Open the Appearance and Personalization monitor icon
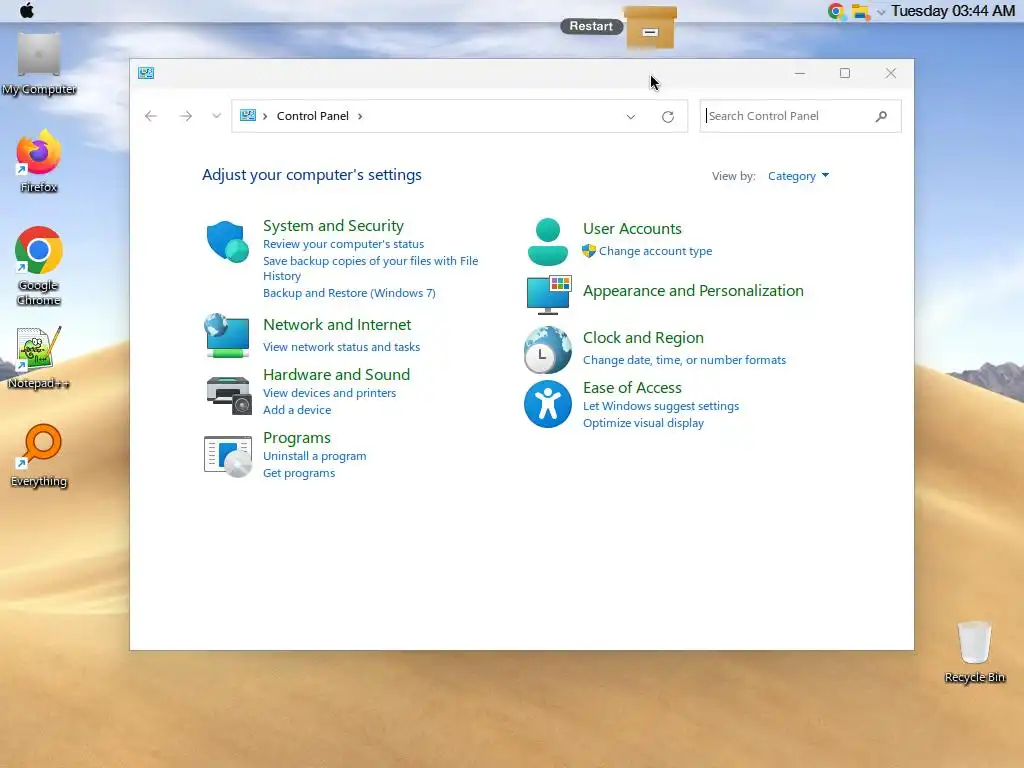1024x768 pixels. click(x=549, y=295)
